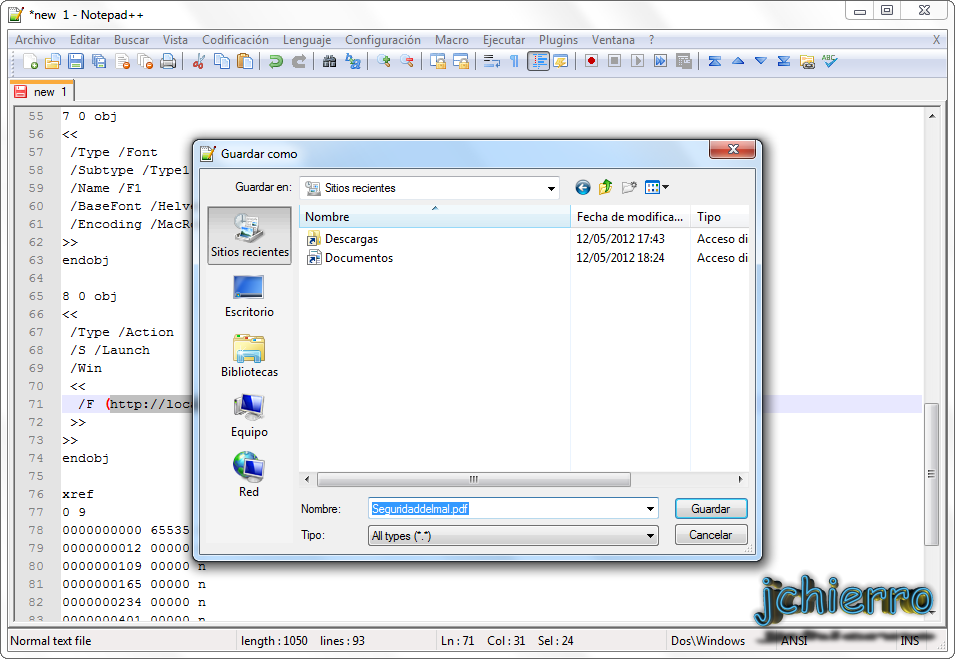
Task: Open Find with the binoculars icon
Action: coord(329,62)
